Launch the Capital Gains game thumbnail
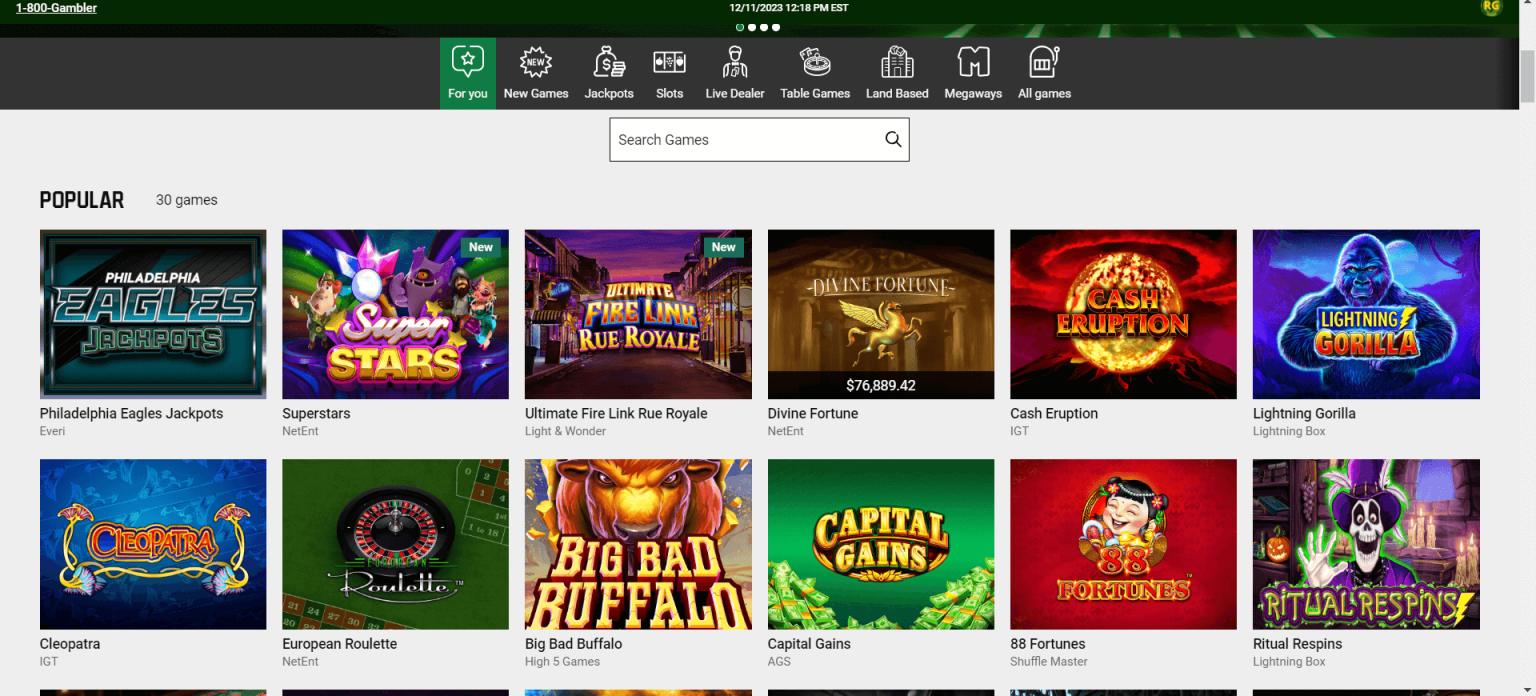Image resolution: width=1536 pixels, height=696 pixels. (881, 544)
